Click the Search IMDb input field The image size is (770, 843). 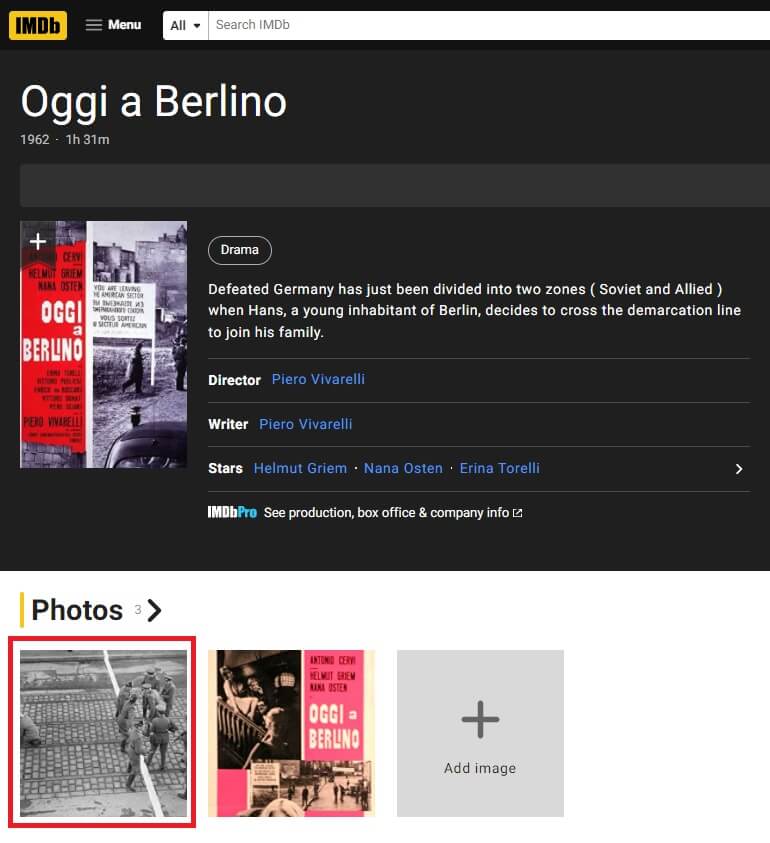[x=480, y=25]
